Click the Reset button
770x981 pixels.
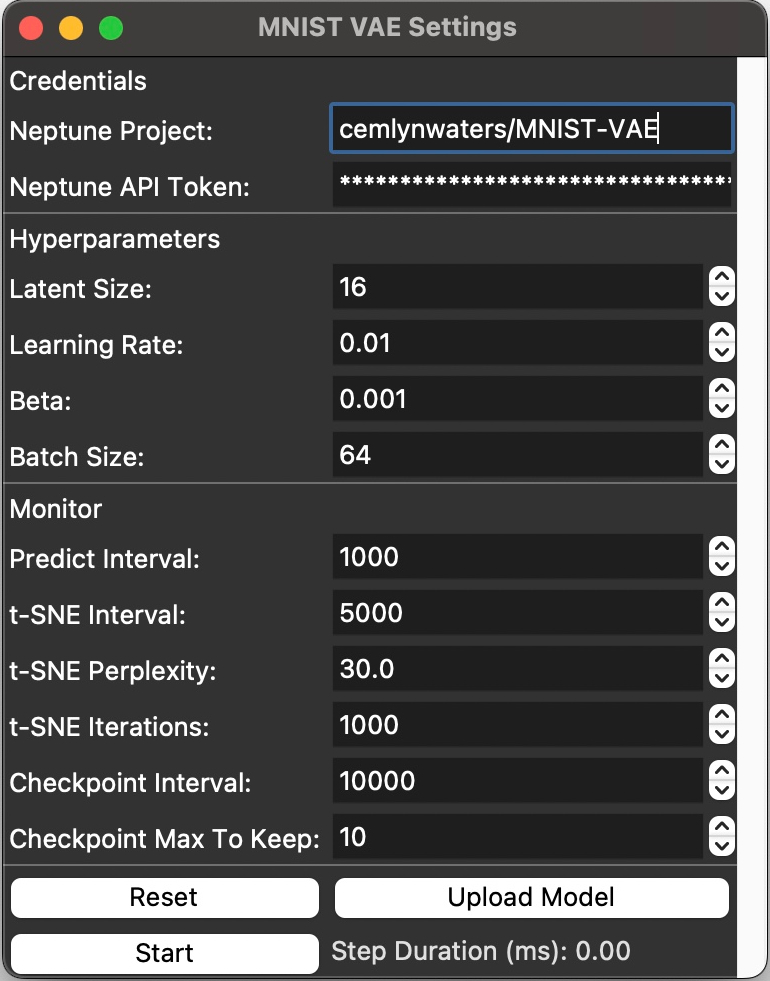[165, 897]
